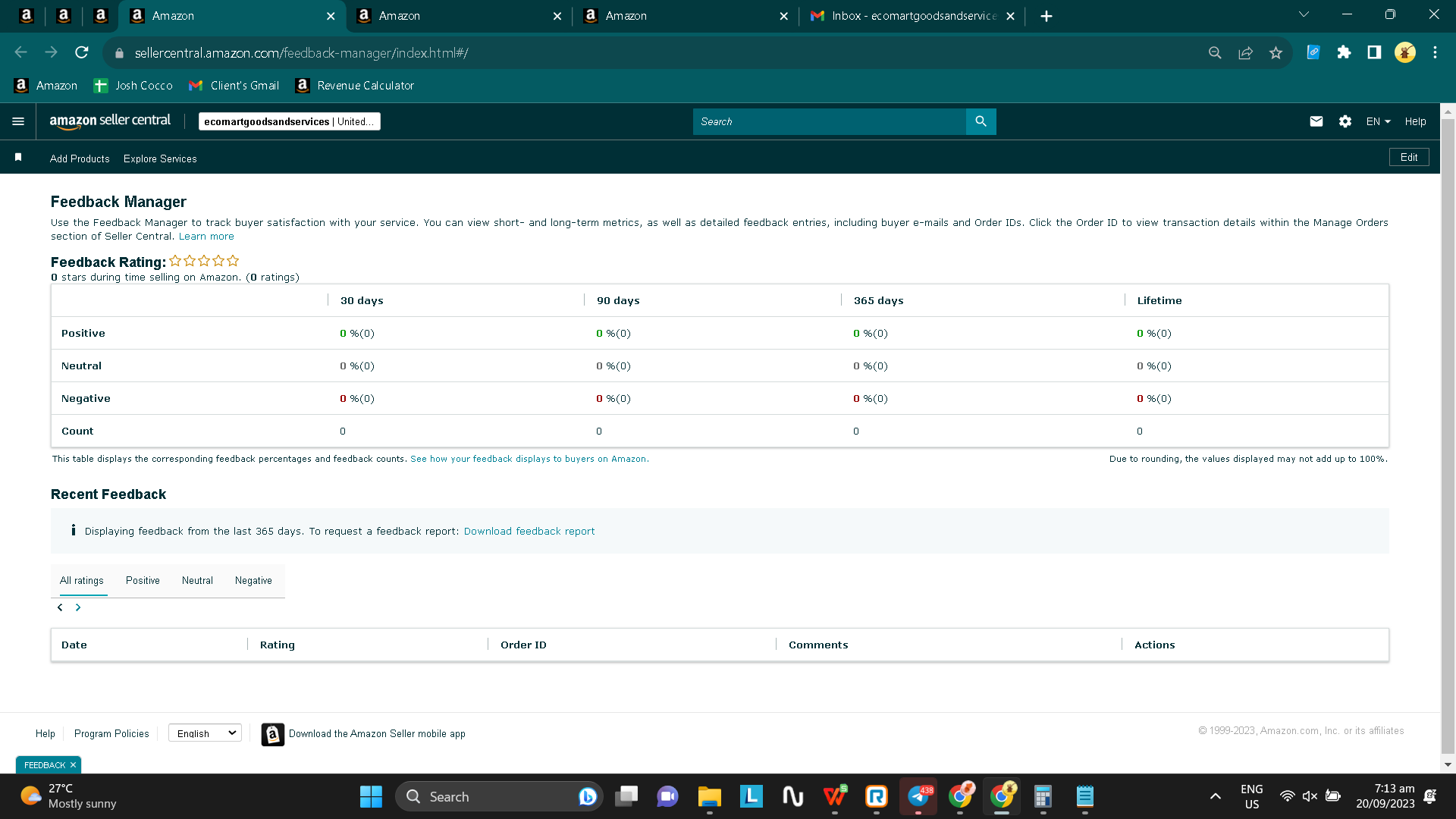Open File Explorer from the taskbar
This screenshot has height=819, width=1456.
710,796
